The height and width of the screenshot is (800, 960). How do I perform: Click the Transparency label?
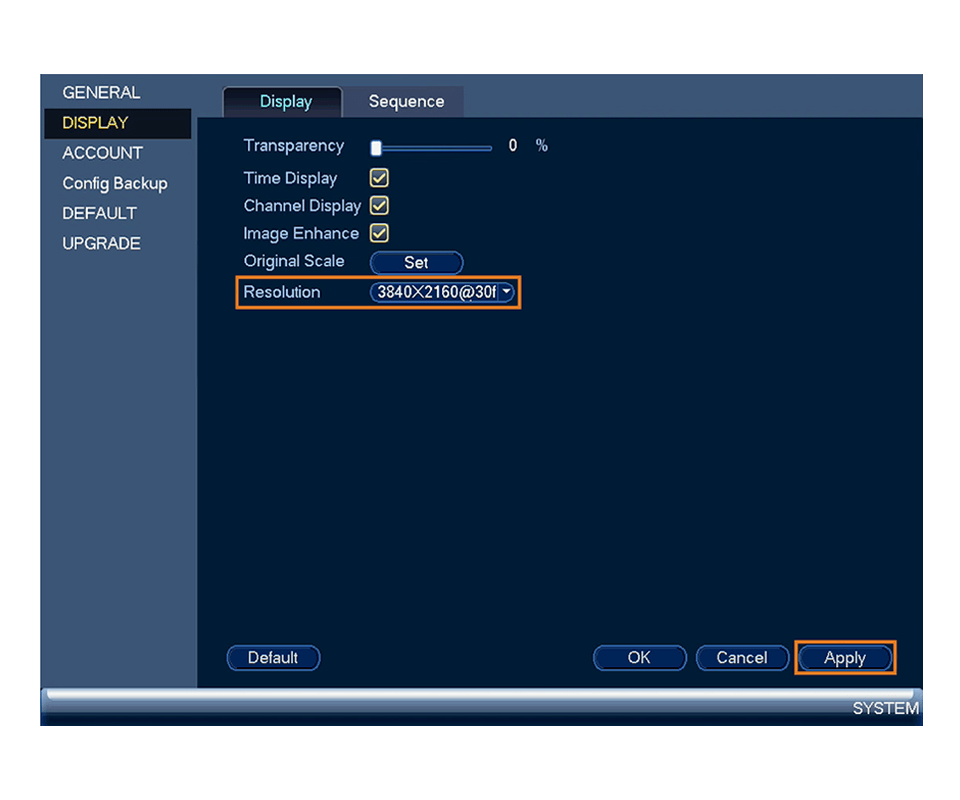click(x=293, y=146)
